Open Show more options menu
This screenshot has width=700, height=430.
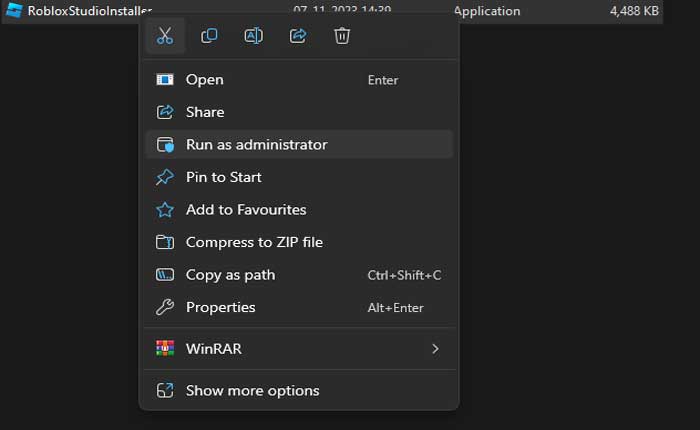252,391
